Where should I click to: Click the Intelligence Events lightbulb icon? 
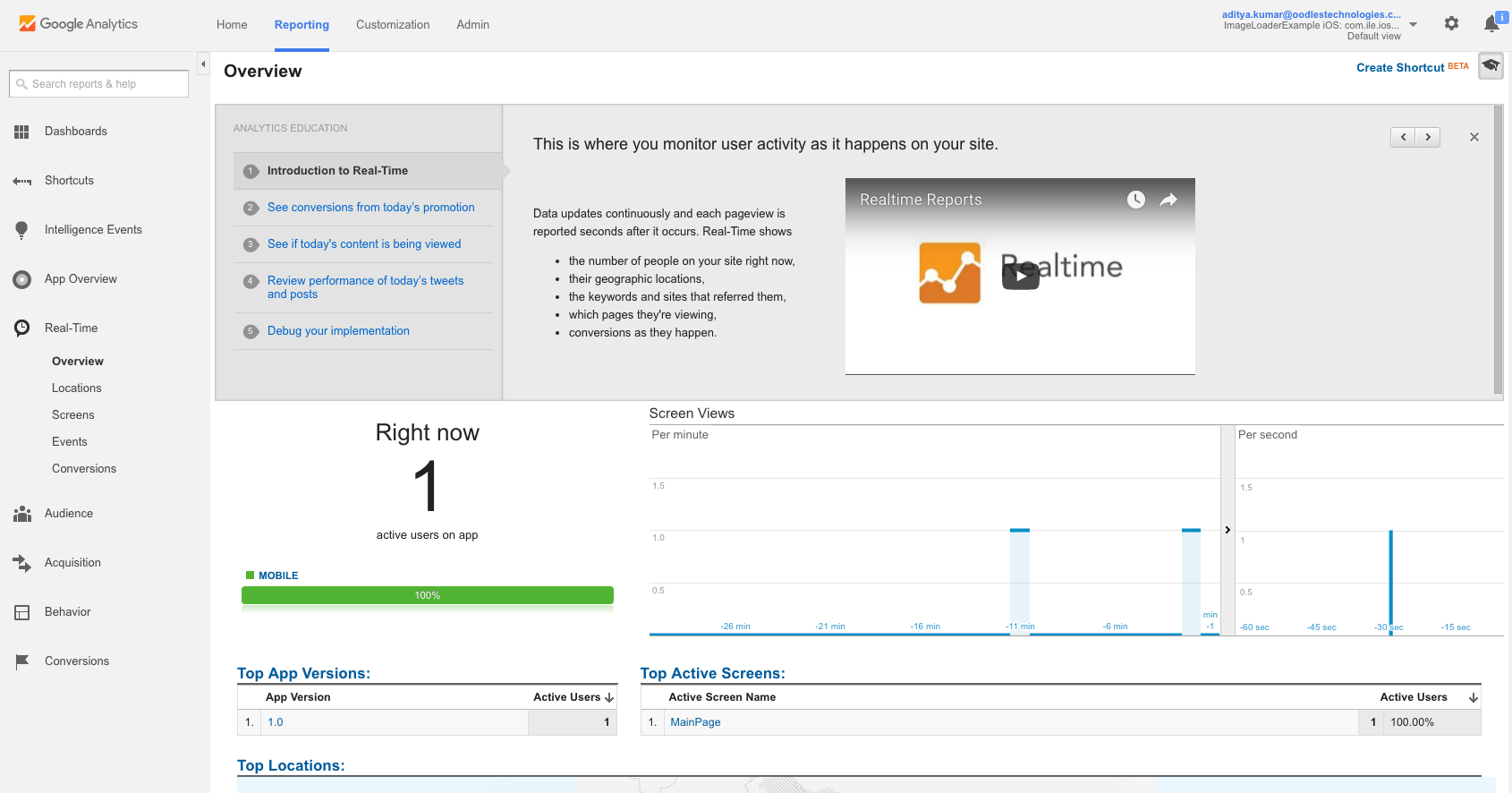[x=21, y=230]
